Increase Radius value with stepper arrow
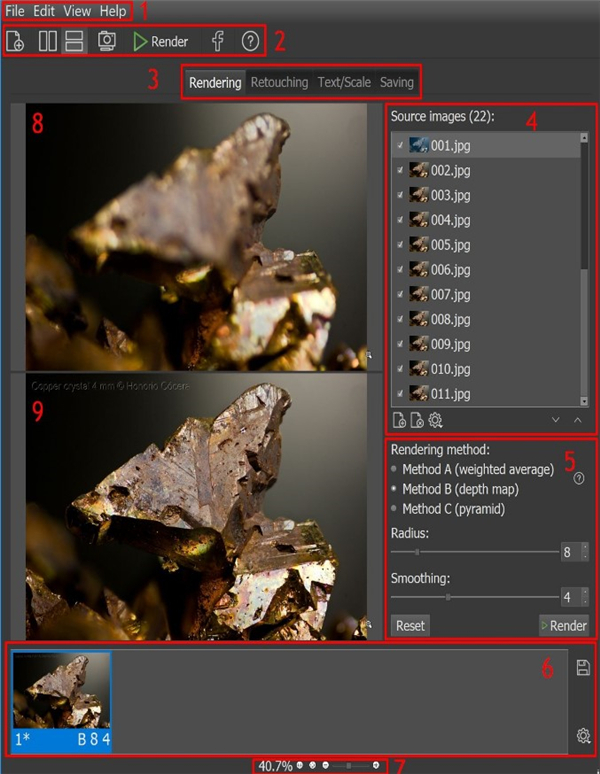This screenshot has height=774, width=600. (584, 547)
